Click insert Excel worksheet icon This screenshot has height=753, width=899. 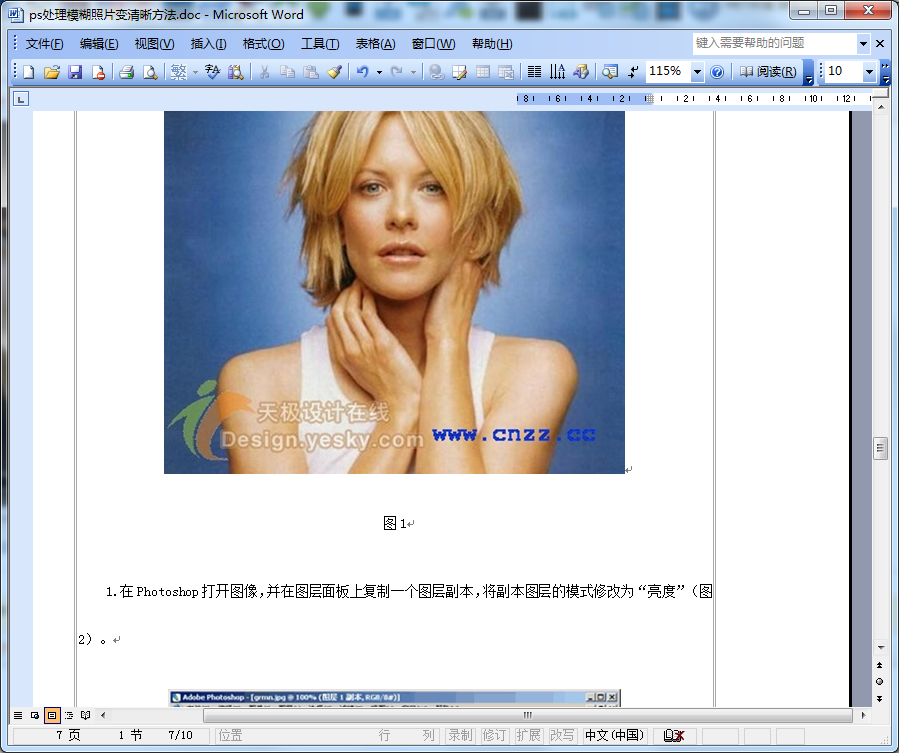[x=506, y=72]
